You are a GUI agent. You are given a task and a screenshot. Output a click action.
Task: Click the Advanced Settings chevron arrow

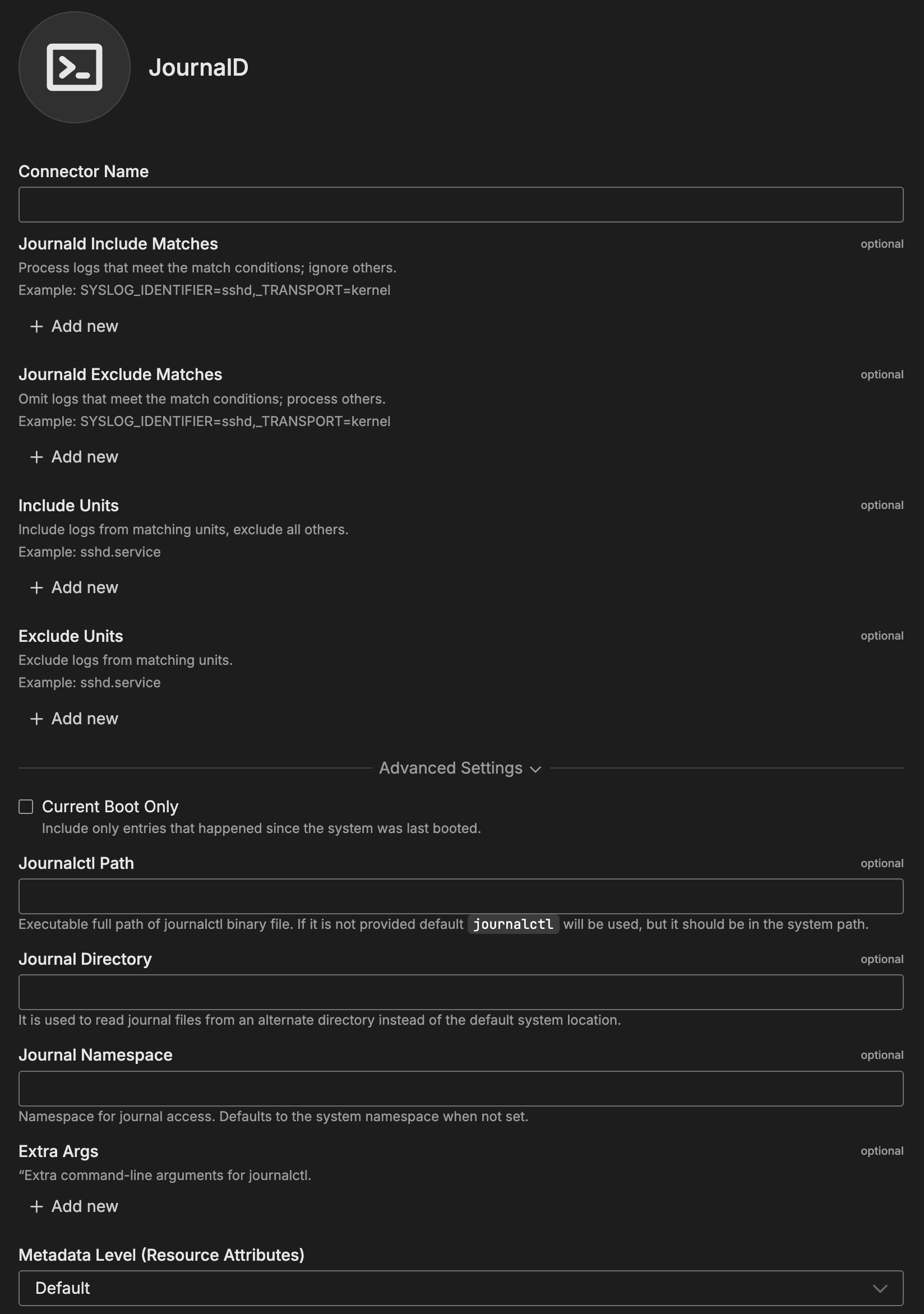536,769
